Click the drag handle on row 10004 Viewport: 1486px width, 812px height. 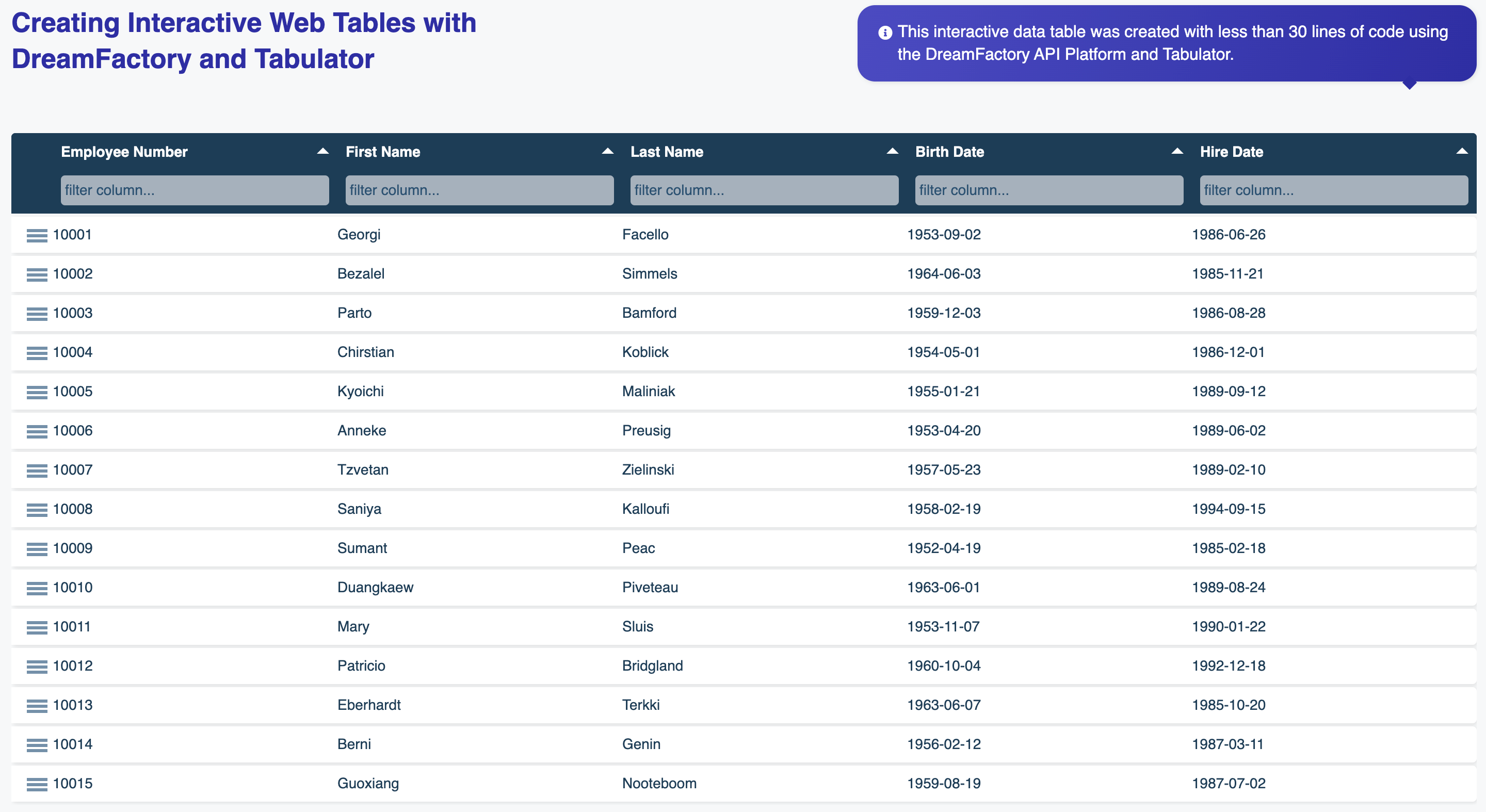37,353
